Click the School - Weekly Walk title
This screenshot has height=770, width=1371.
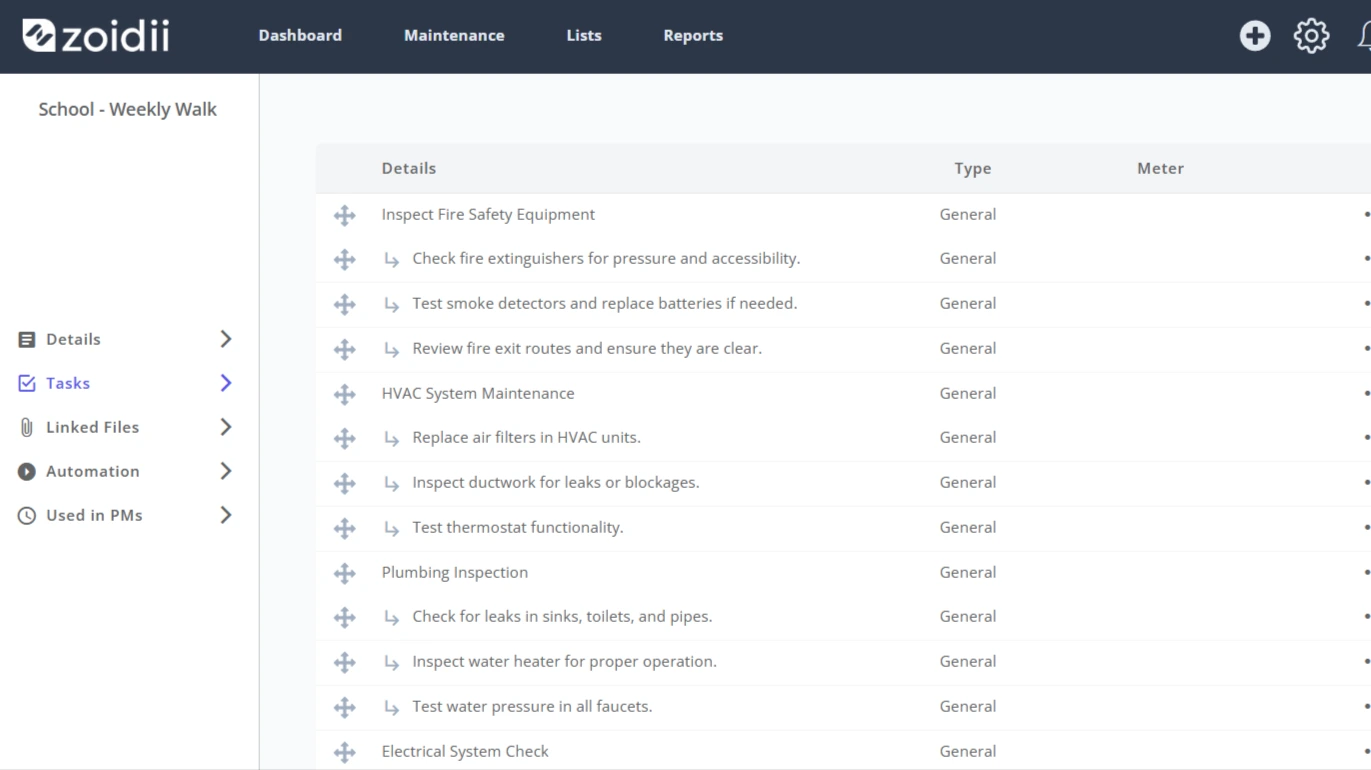(127, 109)
